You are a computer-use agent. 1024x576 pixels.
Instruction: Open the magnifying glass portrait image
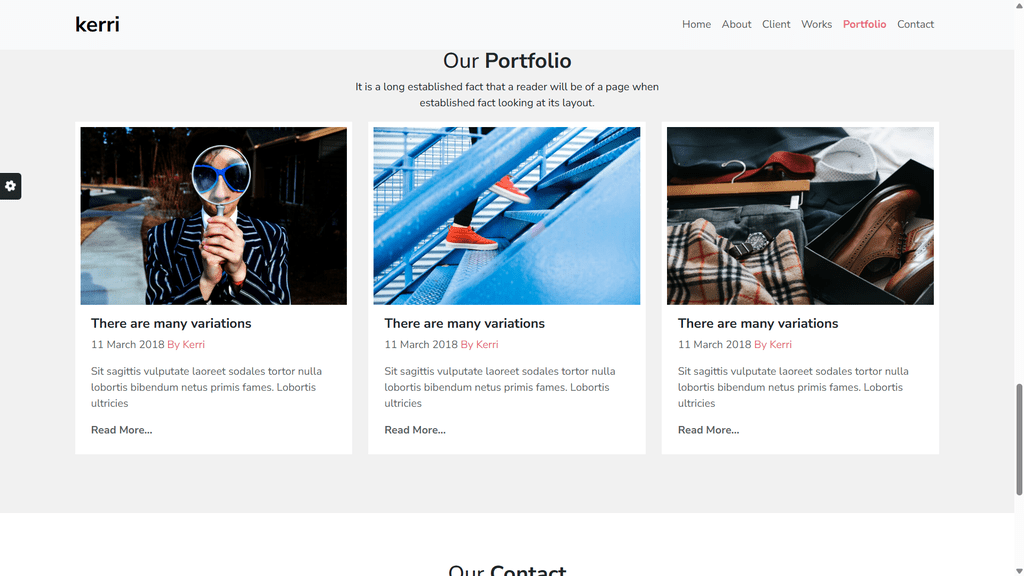[214, 216]
